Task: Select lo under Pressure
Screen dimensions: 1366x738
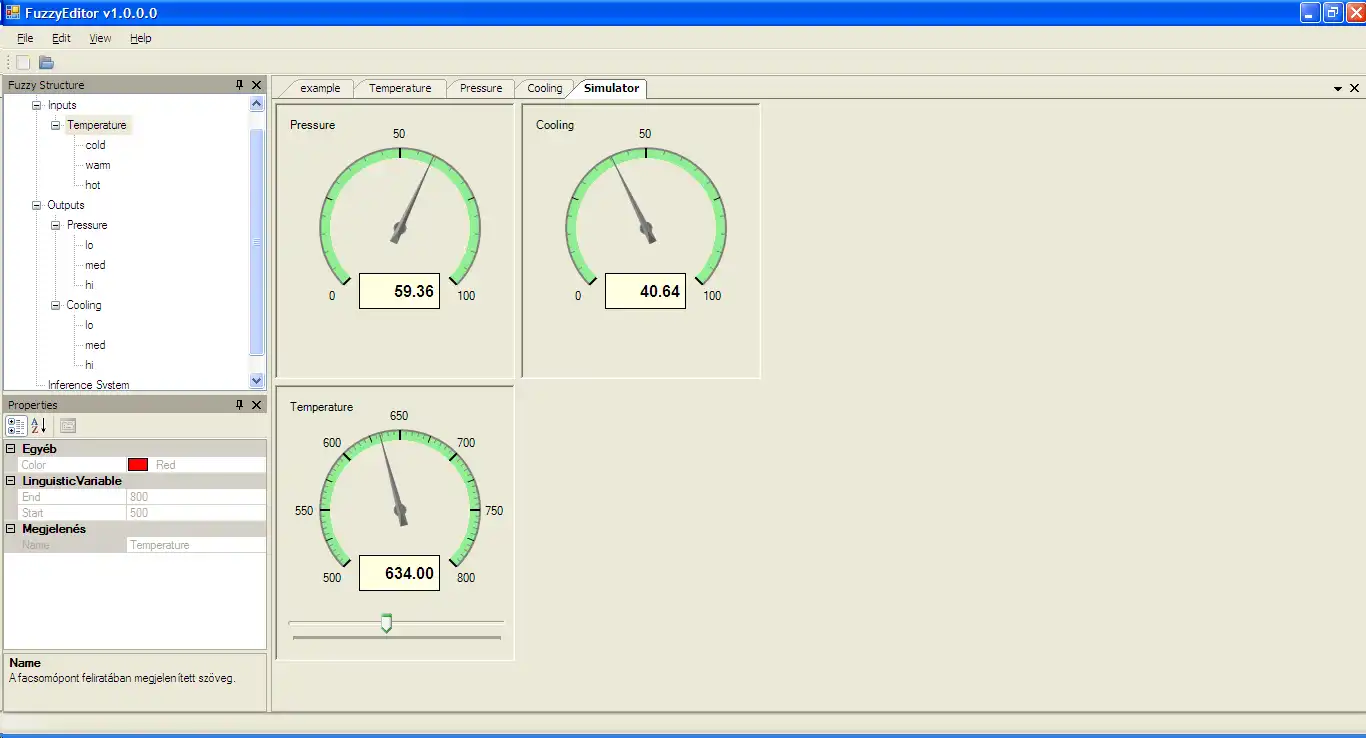Action: pos(89,245)
